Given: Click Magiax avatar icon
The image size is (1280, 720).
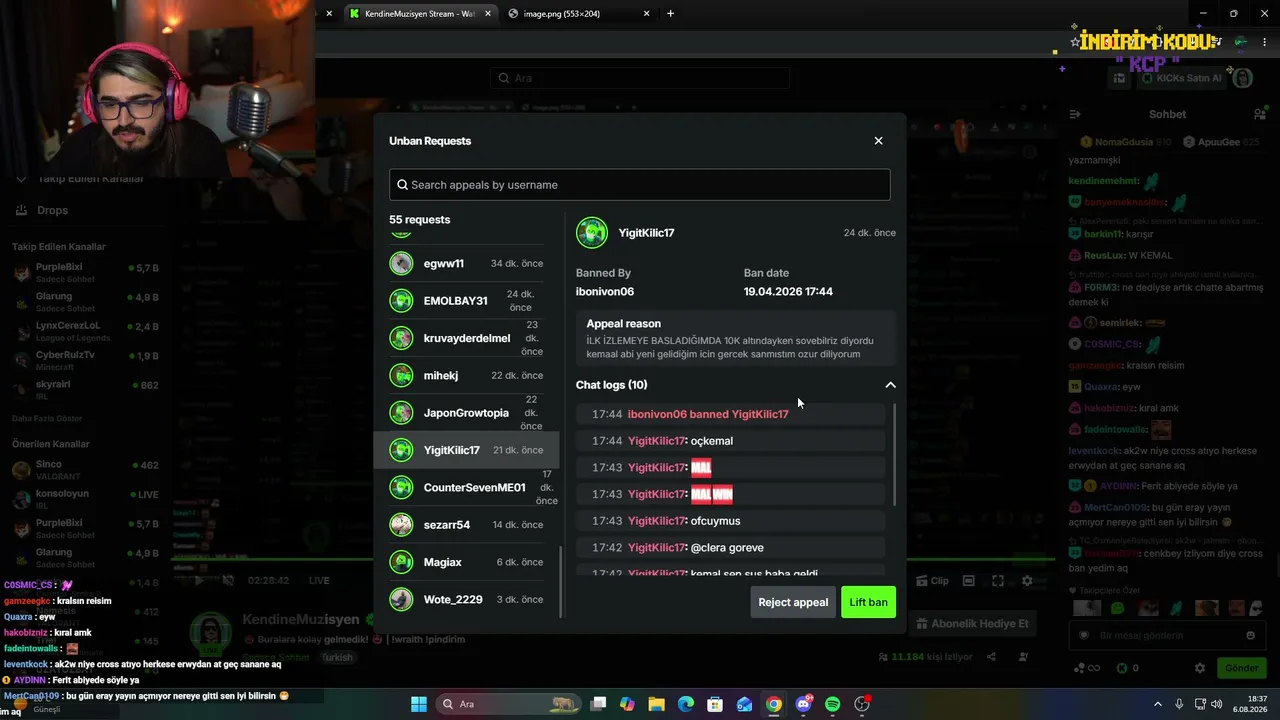Looking at the screenshot, I should tap(401, 562).
